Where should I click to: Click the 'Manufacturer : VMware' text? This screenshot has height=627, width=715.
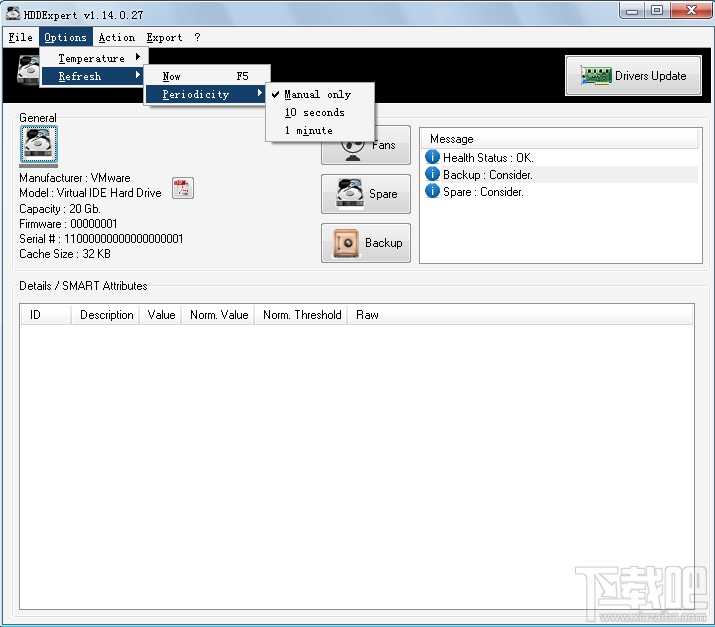75,178
